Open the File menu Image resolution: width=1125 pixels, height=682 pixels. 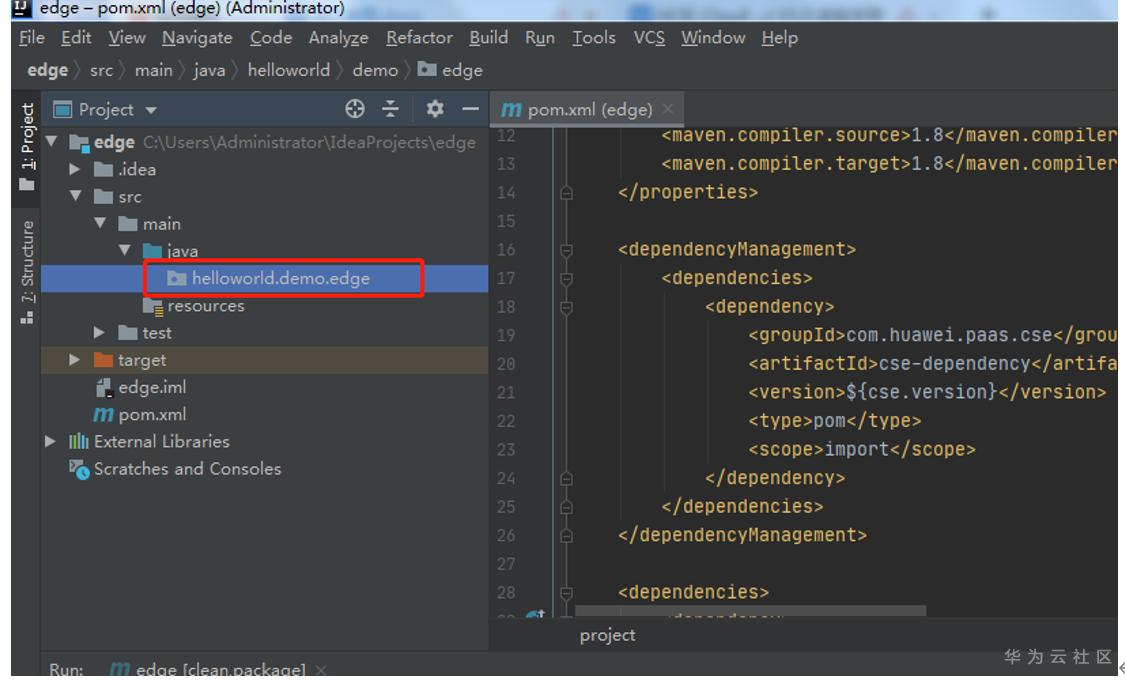pos(32,37)
